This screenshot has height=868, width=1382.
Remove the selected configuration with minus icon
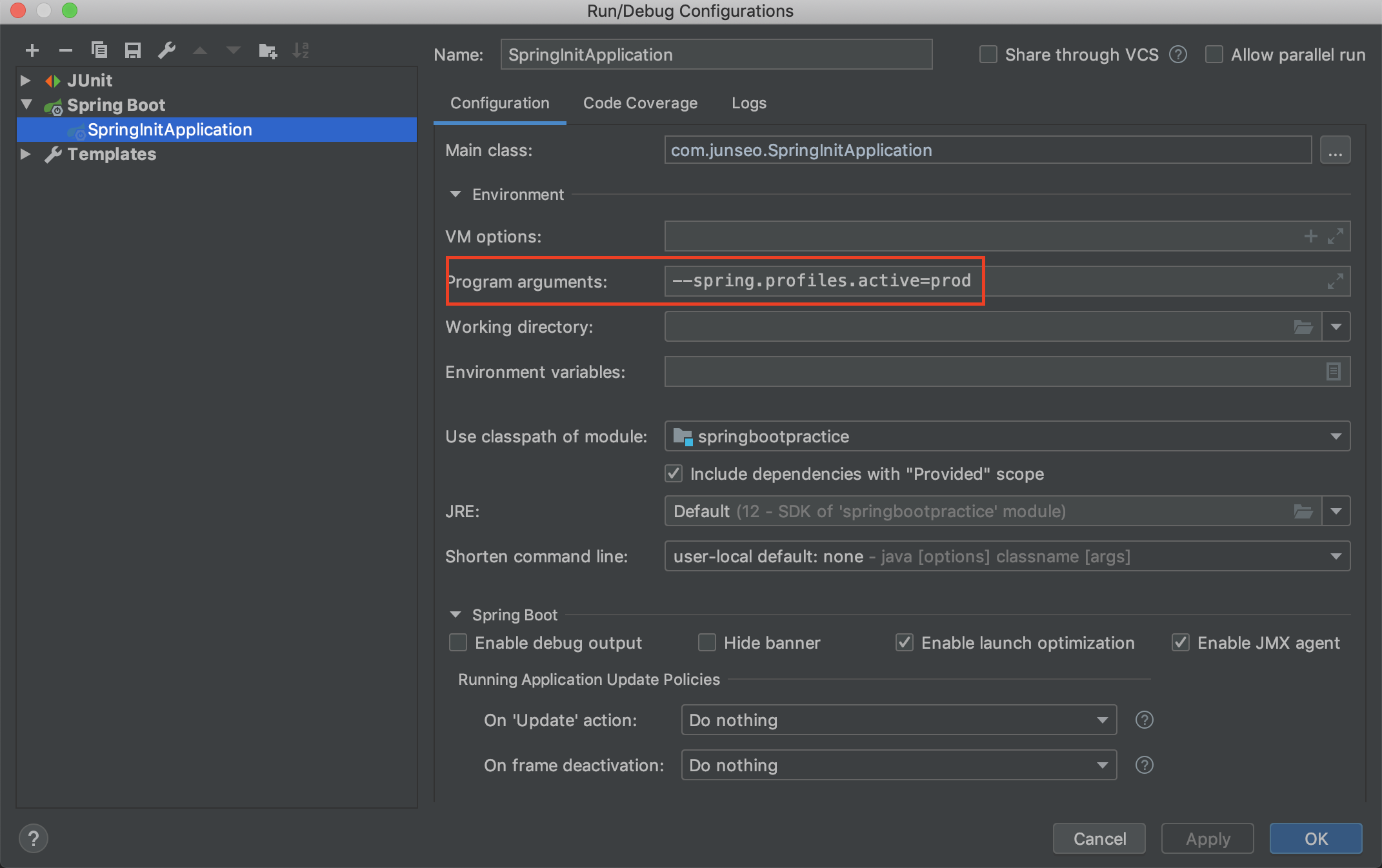point(65,50)
